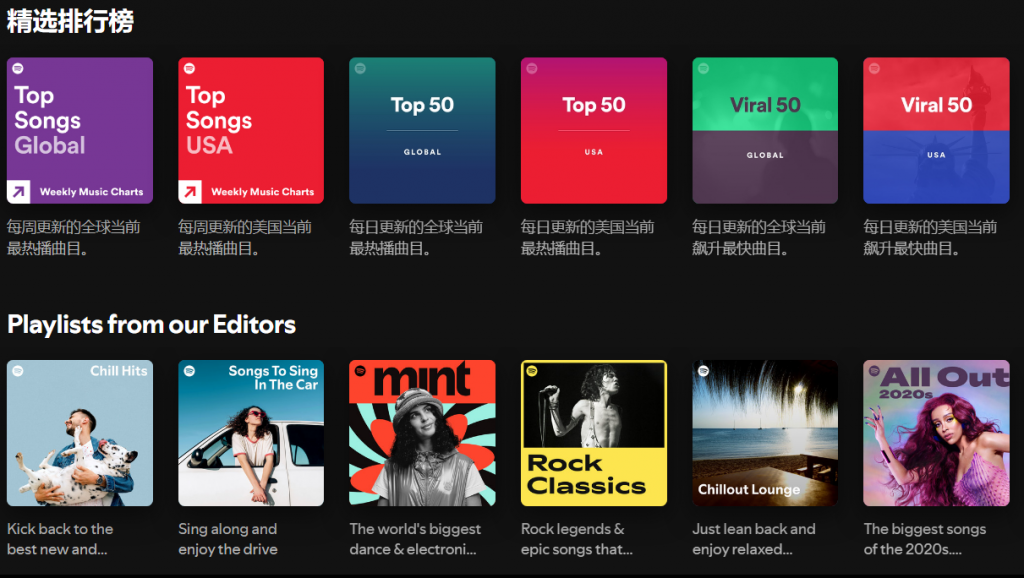Open the Viral 50 USA playlist cover

pos(936,131)
